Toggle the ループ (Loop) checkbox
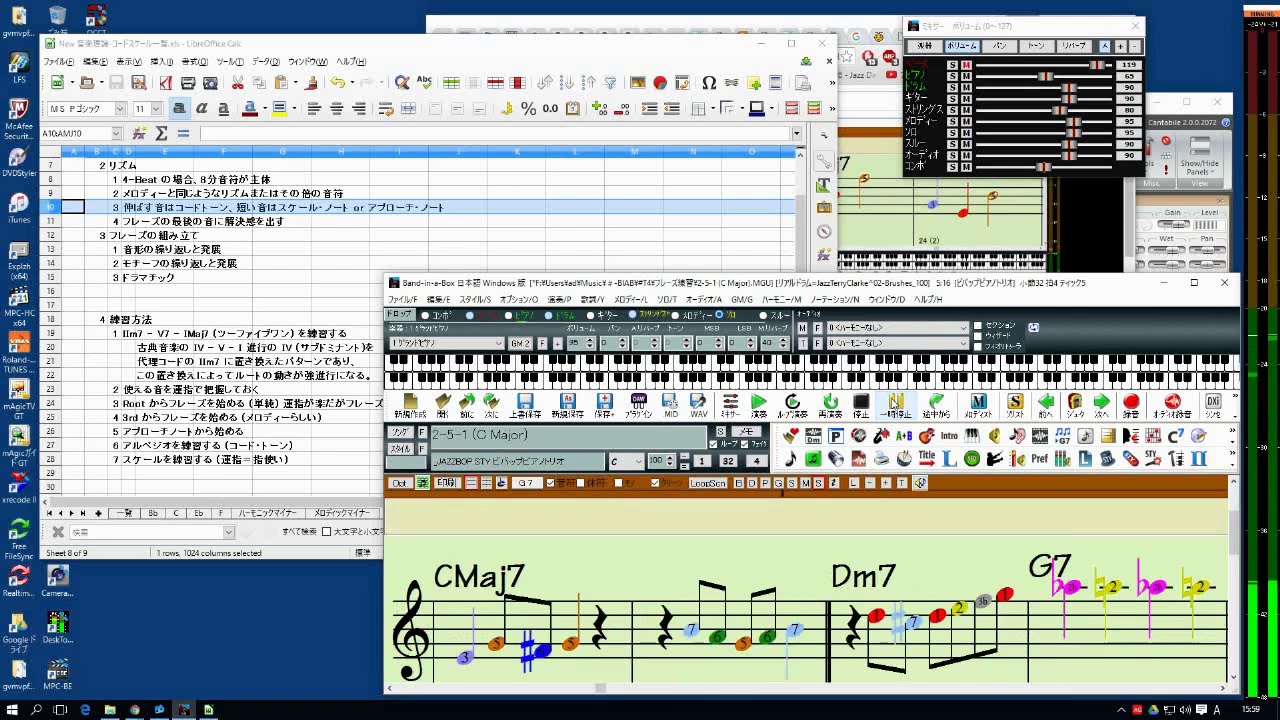This screenshot has height=720, width=1280. click(x=713, y=444)
